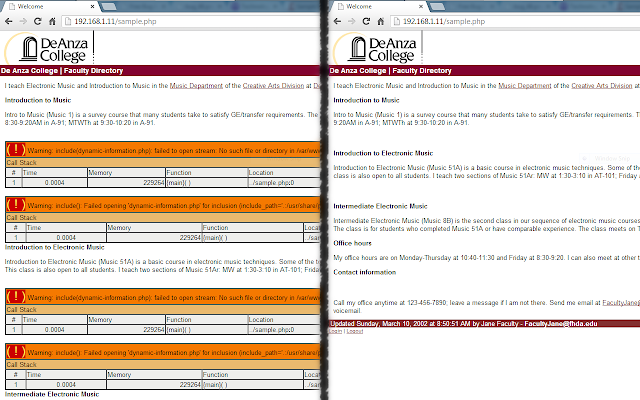640x400 pixels.
Task: Open Music Department link in right window
Action: [525, 86]
